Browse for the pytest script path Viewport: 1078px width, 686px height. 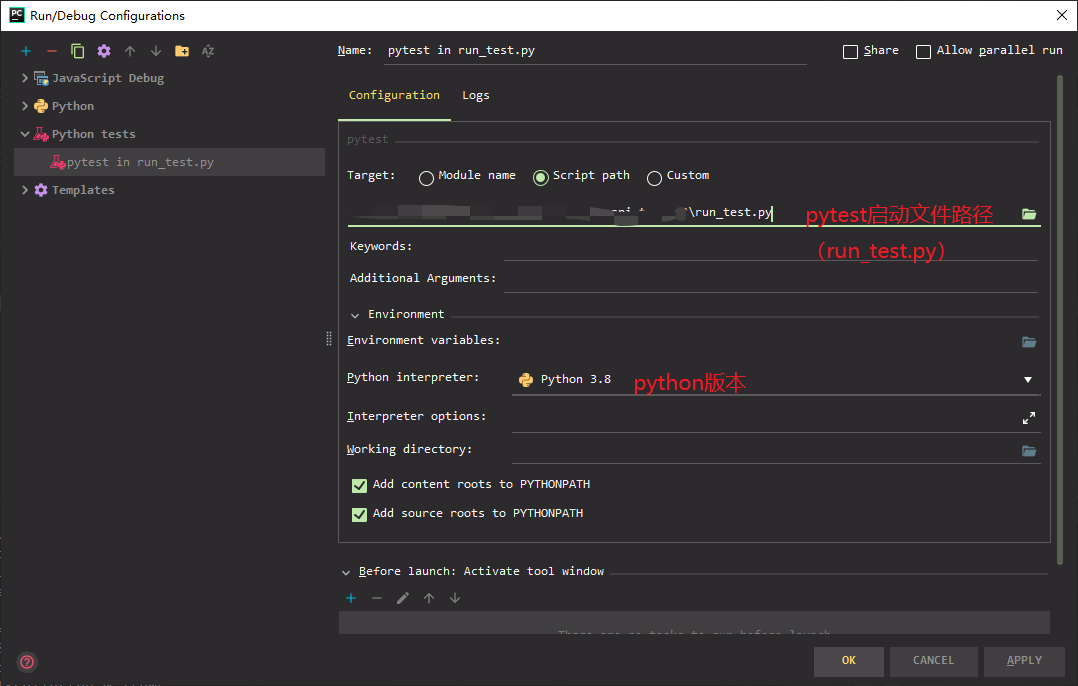click(x=1029, y=213)
